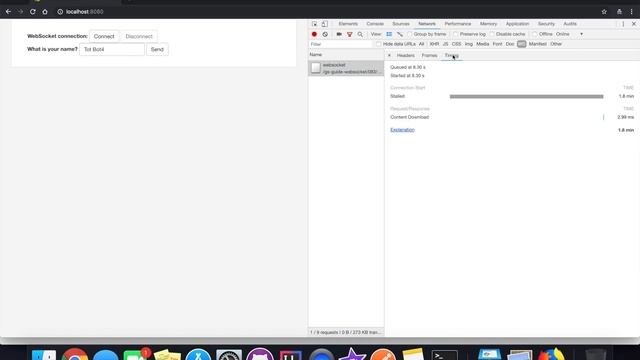Reload the localhost page
The width and height of the screenshot is (640, 360).
click(33, 12)
